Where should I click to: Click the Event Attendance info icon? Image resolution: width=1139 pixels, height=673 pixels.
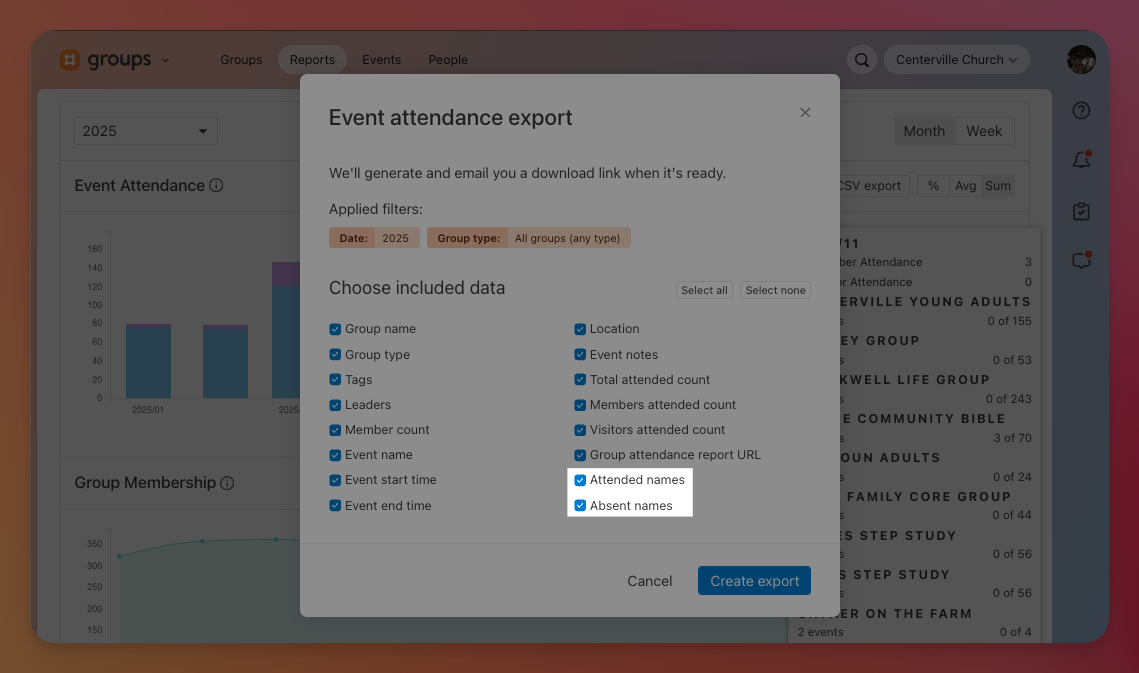(x=216, y=186)
